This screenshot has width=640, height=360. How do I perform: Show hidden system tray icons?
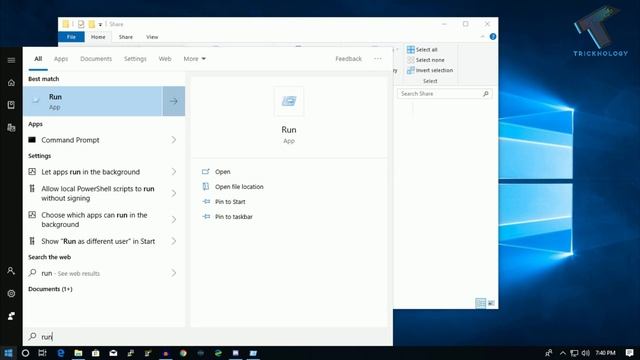tap(563, 353)
